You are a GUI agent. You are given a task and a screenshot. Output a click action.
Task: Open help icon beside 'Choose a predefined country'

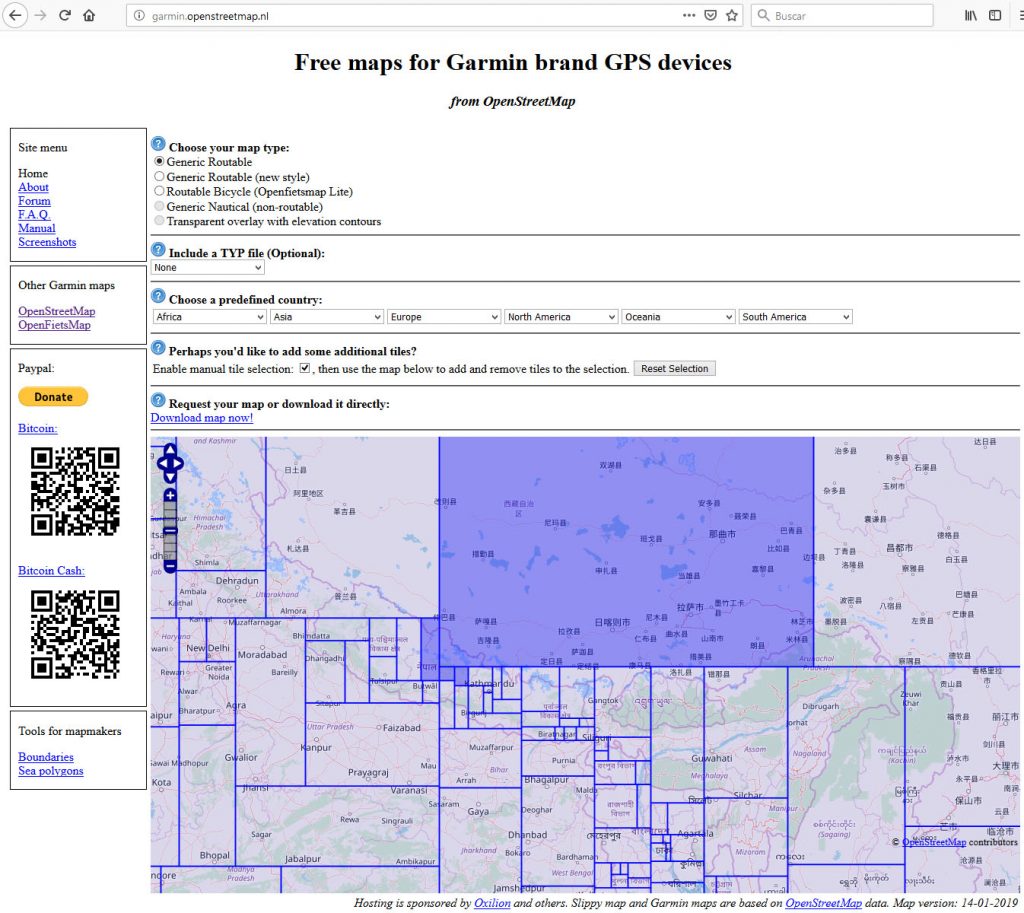click(158, 296)
